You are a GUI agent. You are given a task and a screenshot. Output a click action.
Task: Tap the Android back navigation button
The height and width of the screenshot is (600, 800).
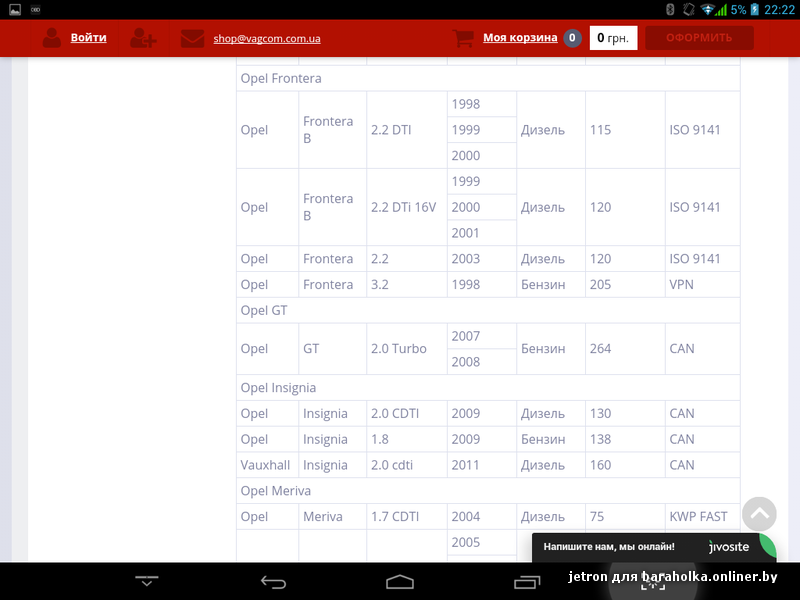pyautogui.click(x=273, y=582)
